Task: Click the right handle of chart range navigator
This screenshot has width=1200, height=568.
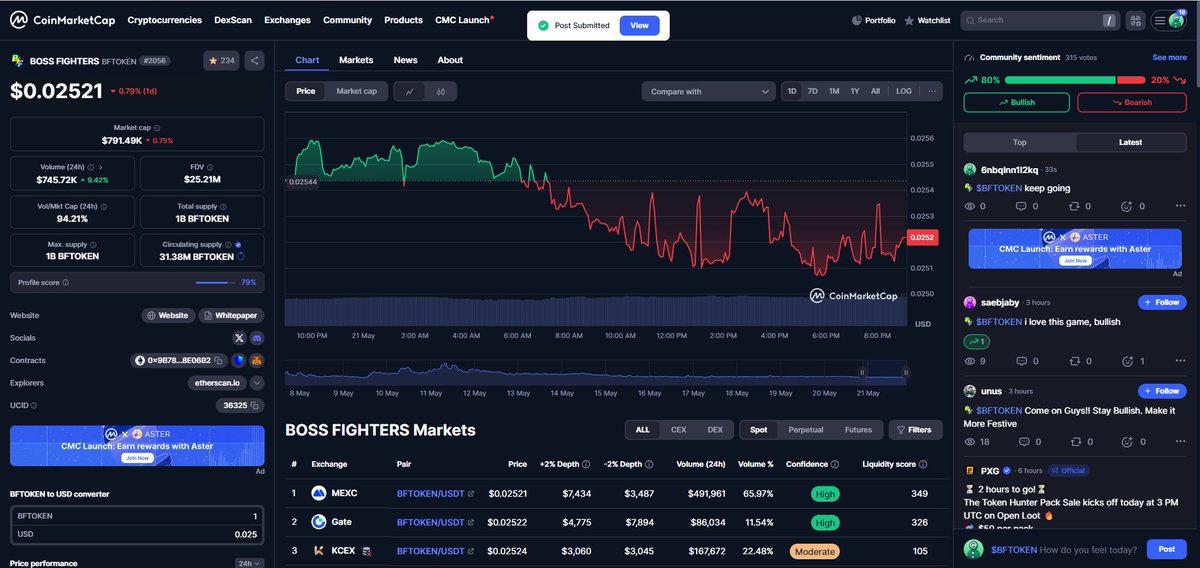Action: (x=906, y=372)
